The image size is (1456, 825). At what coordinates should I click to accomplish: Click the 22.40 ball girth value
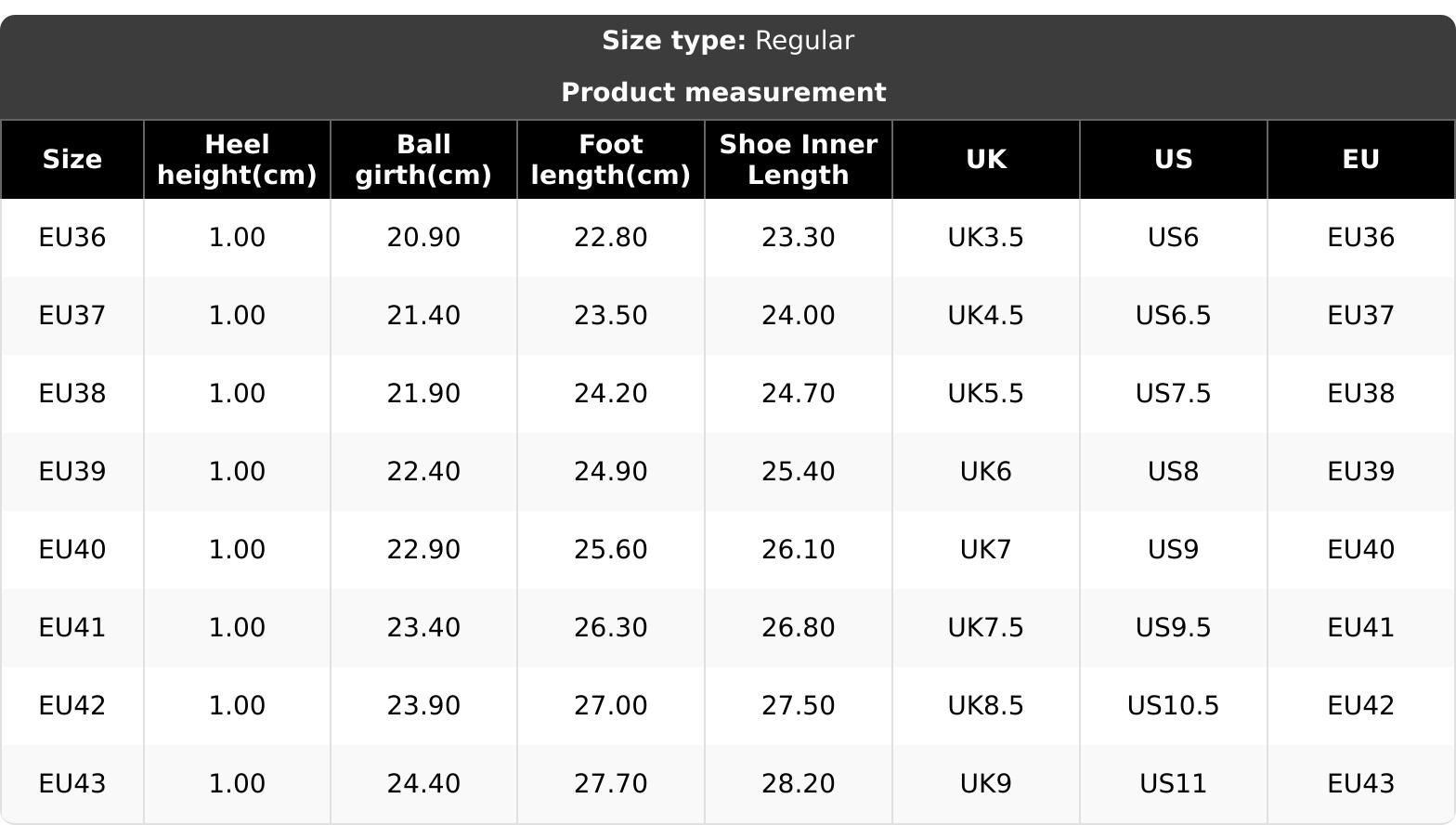point(423,472)
